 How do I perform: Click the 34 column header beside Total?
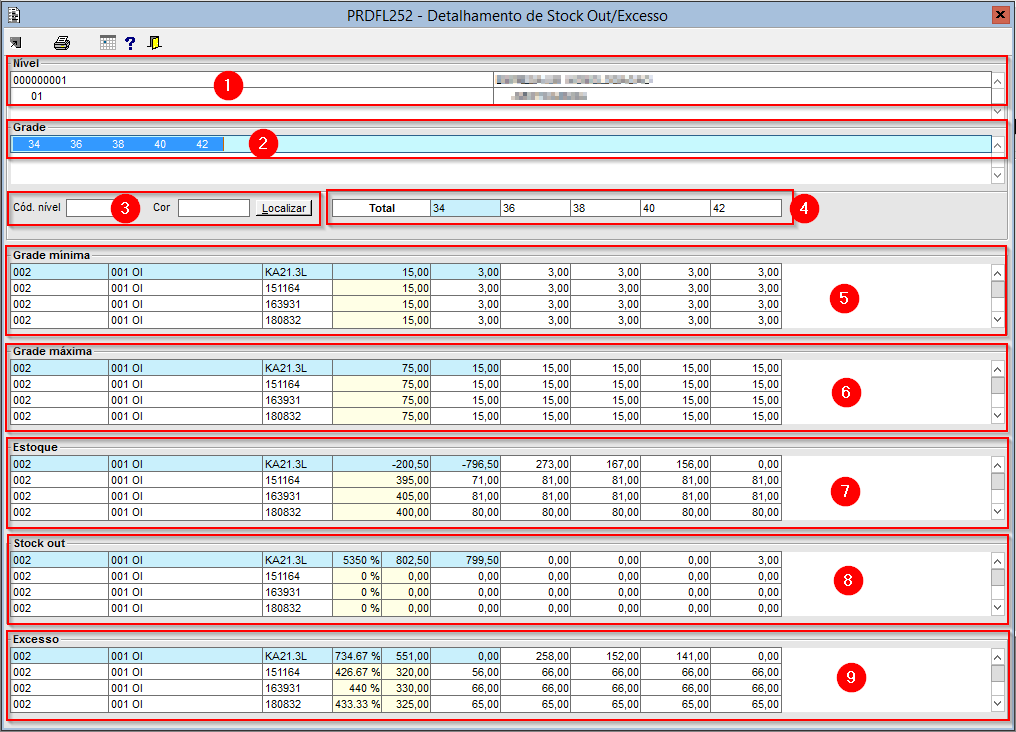465,208
